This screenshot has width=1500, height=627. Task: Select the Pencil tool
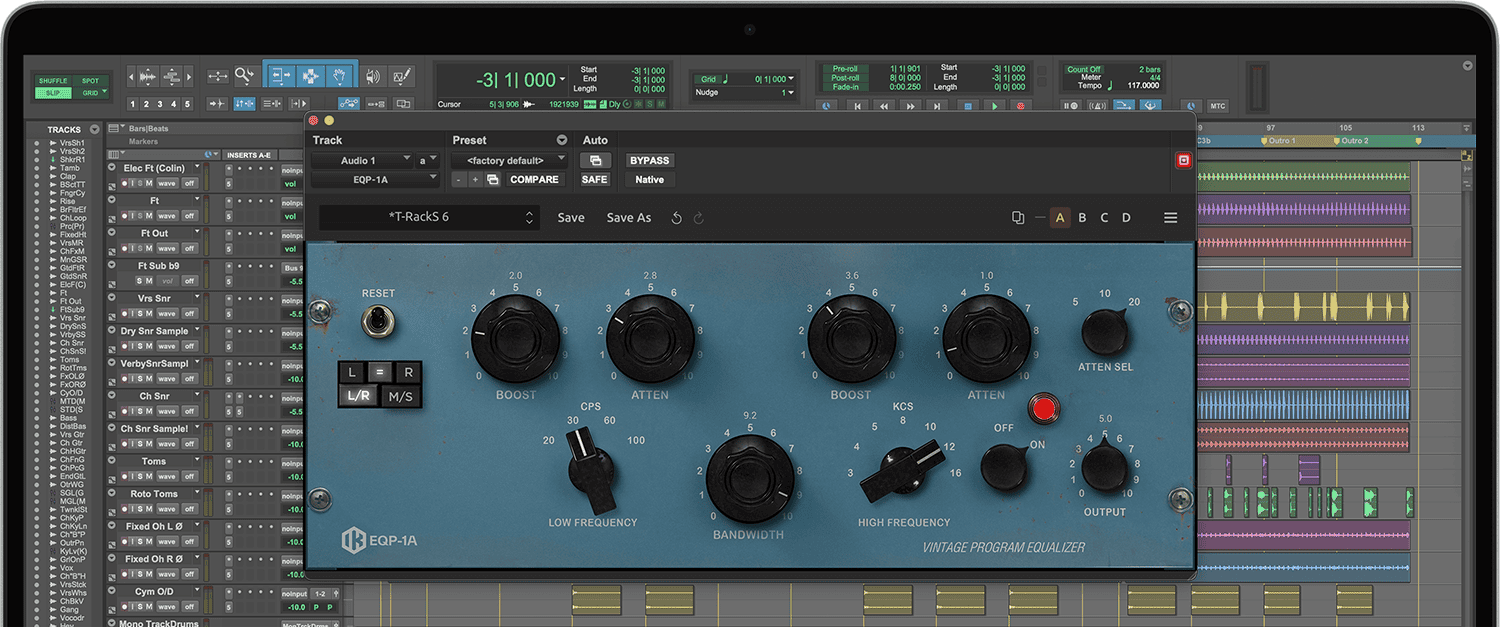click(401, 76)
